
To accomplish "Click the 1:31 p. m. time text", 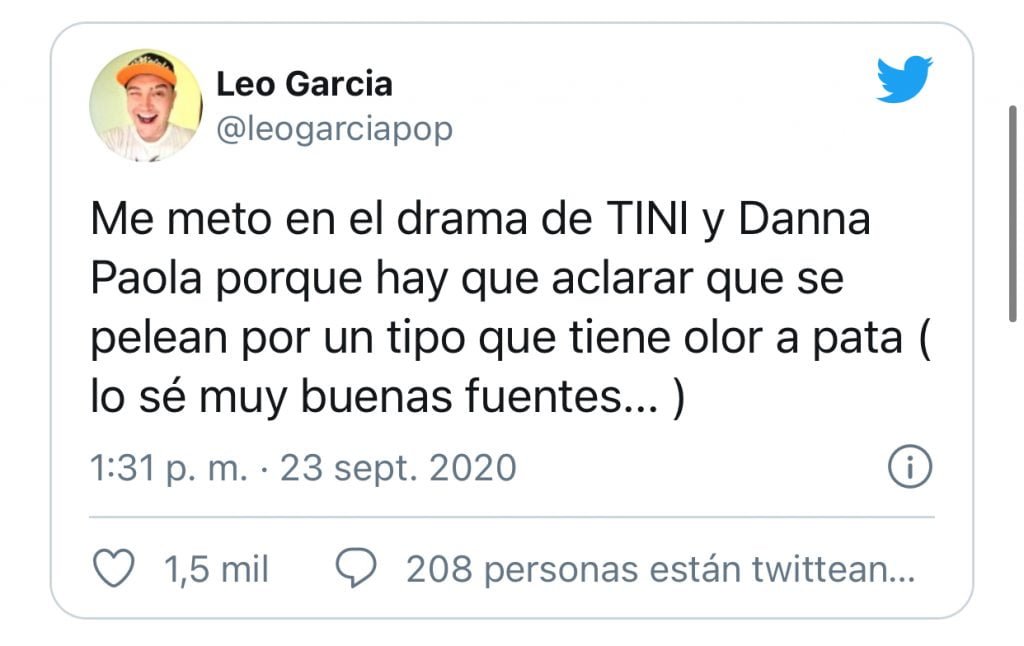I will click(168, 467).
